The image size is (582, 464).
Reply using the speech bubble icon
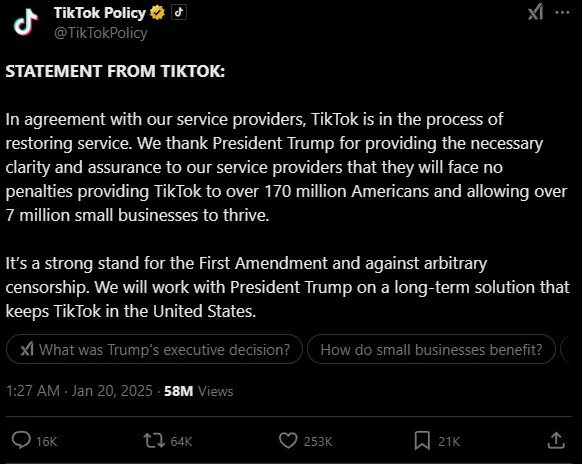(21, 441)
